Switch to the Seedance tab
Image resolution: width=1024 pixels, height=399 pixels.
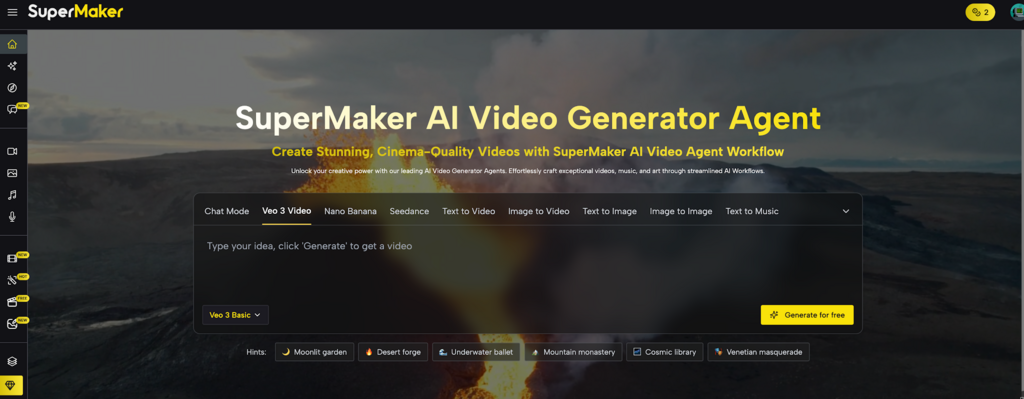[409, 211]
